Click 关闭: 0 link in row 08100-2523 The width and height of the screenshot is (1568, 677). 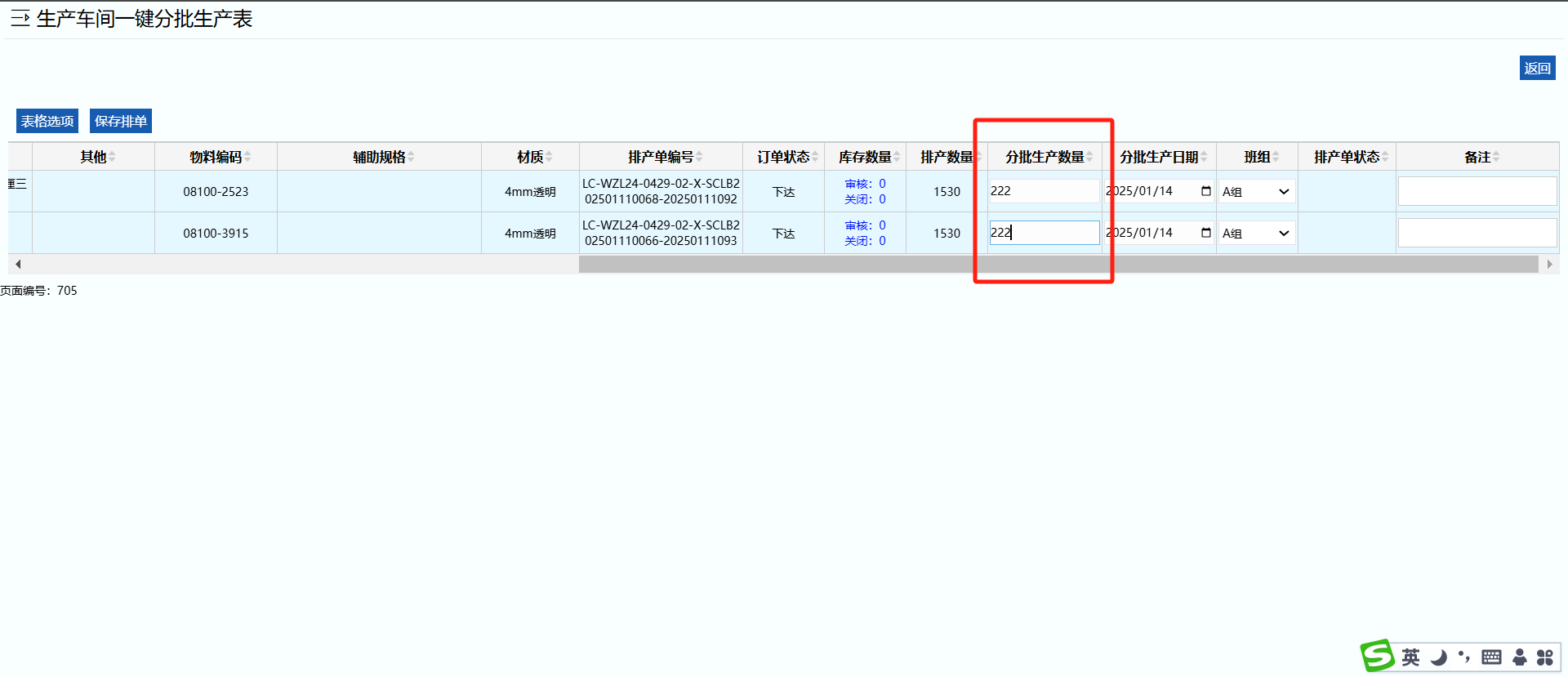coord(865,199)
